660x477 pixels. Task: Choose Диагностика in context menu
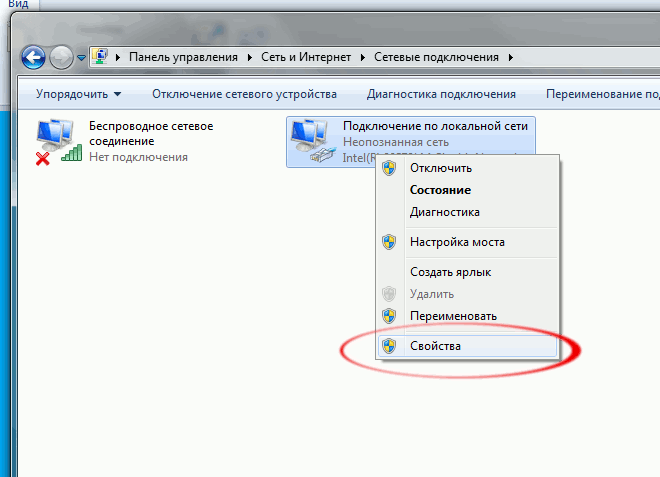click(467, 212)
